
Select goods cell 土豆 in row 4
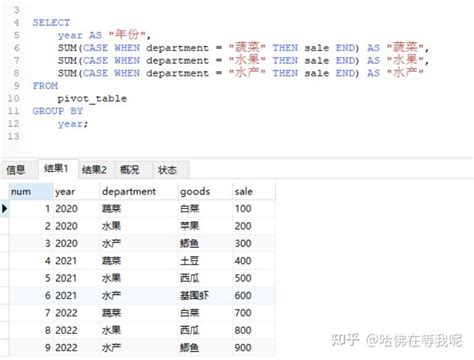pos(205,261)
